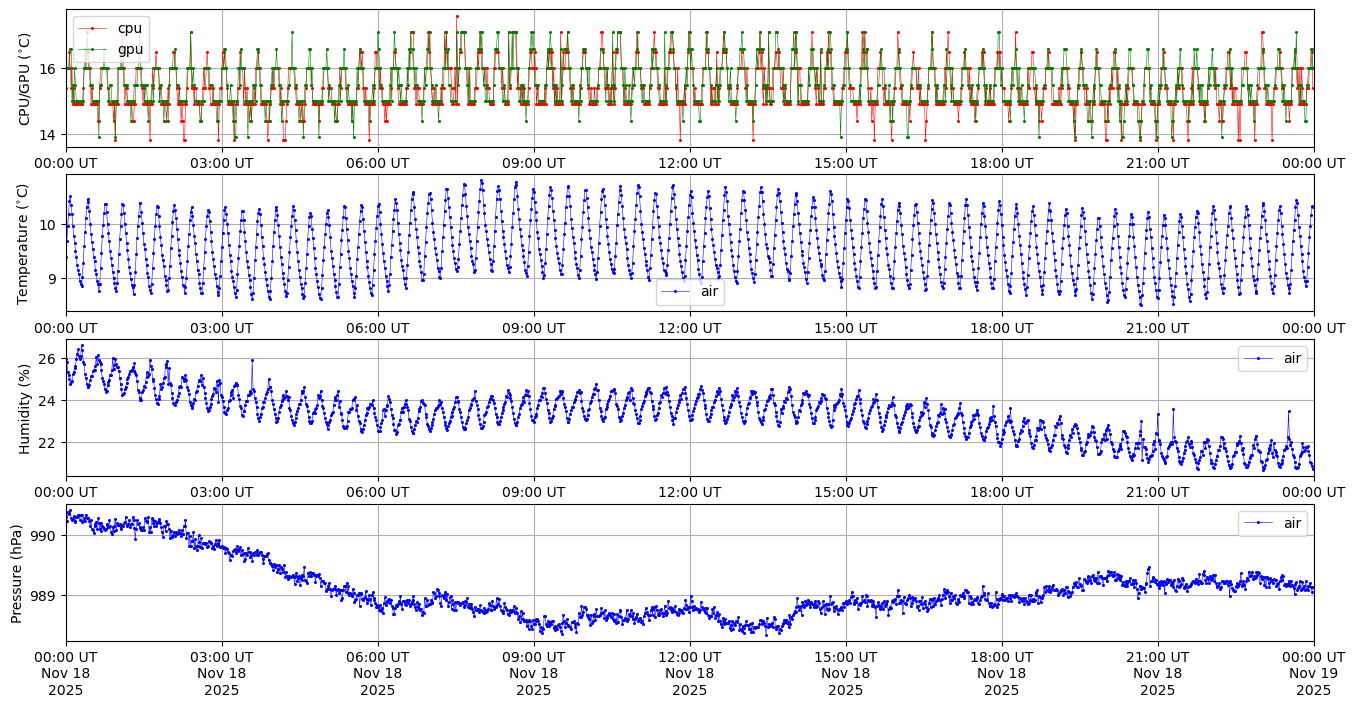Viewport: 1355px width, 707px height.
Task: Select the air legend in Humidity plot
Action: click(x=1272, y=358)
